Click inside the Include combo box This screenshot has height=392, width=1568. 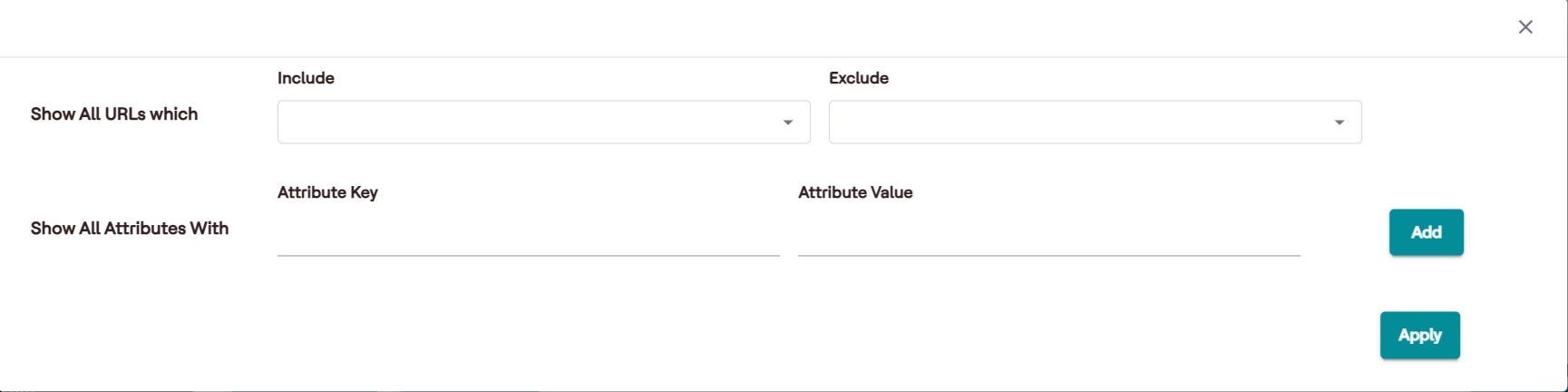(526, 122)
